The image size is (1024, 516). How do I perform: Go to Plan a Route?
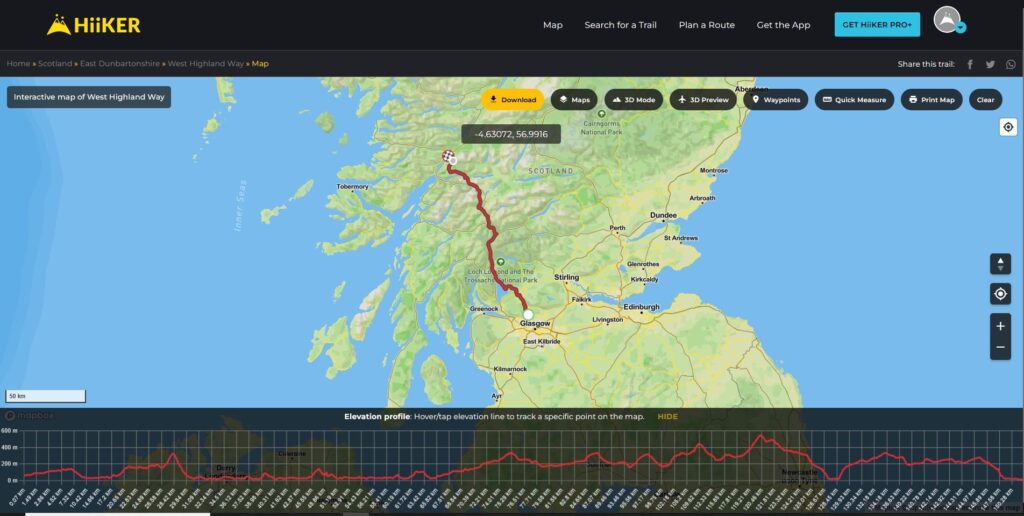pos(706,25)
